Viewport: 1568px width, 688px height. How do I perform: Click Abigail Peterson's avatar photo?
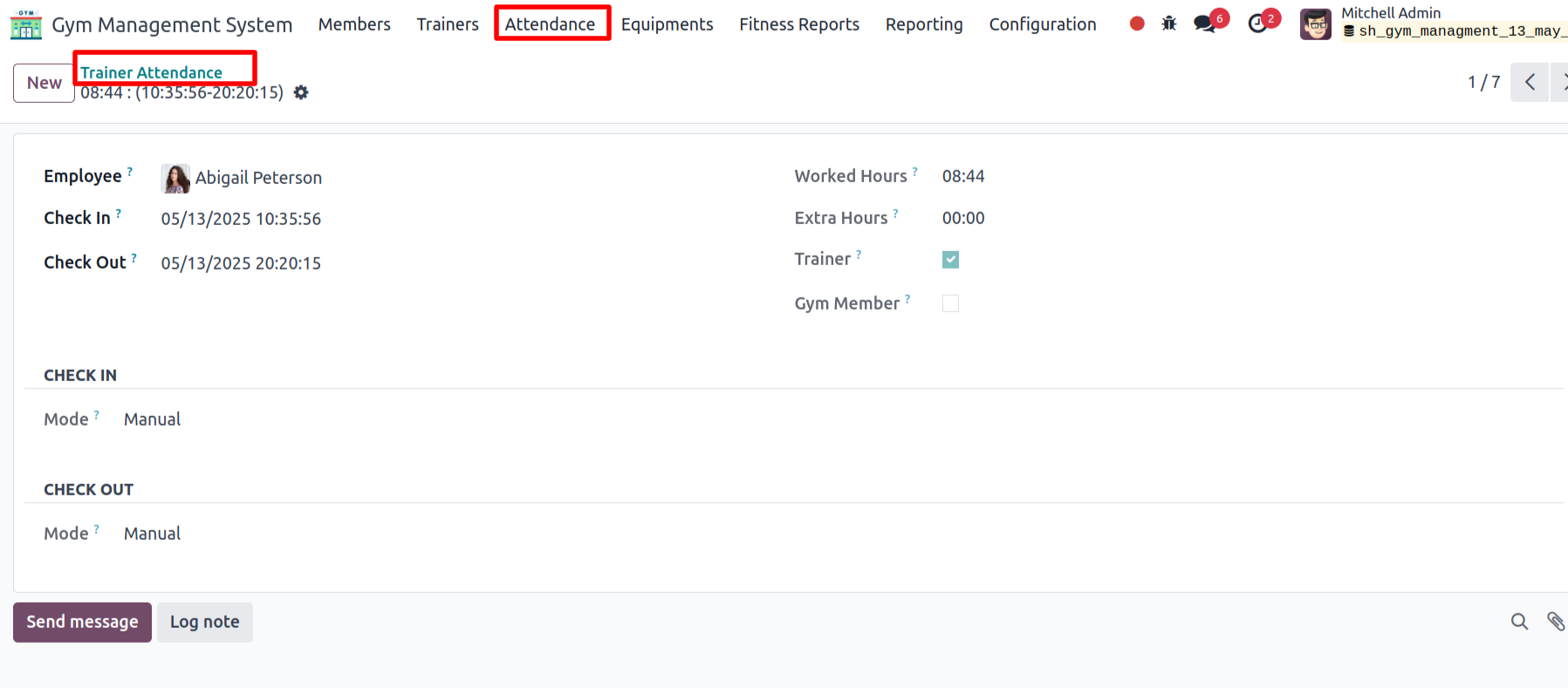pos(175,178)
